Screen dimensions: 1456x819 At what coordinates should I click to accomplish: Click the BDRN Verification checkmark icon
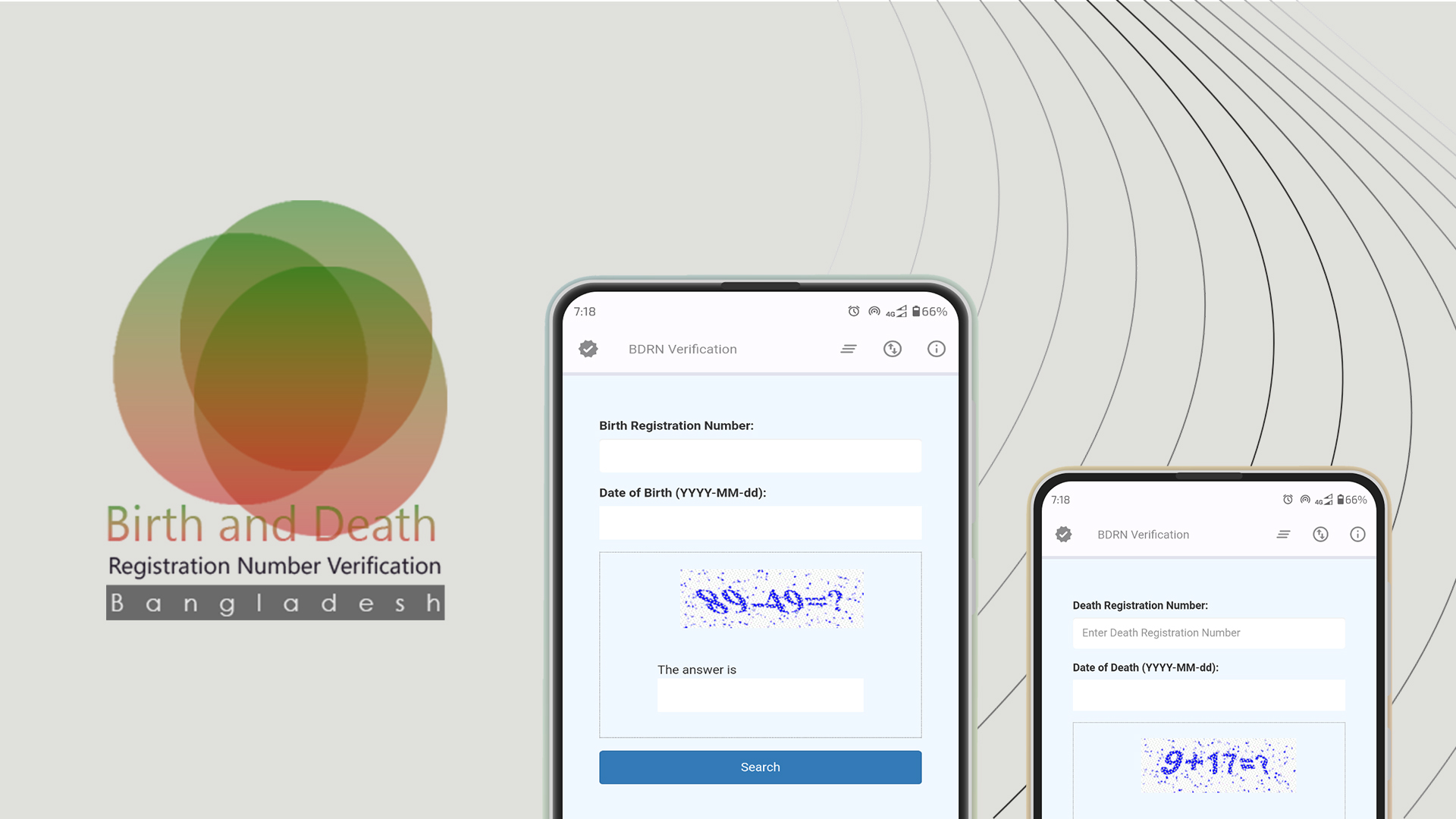(587, 348)
